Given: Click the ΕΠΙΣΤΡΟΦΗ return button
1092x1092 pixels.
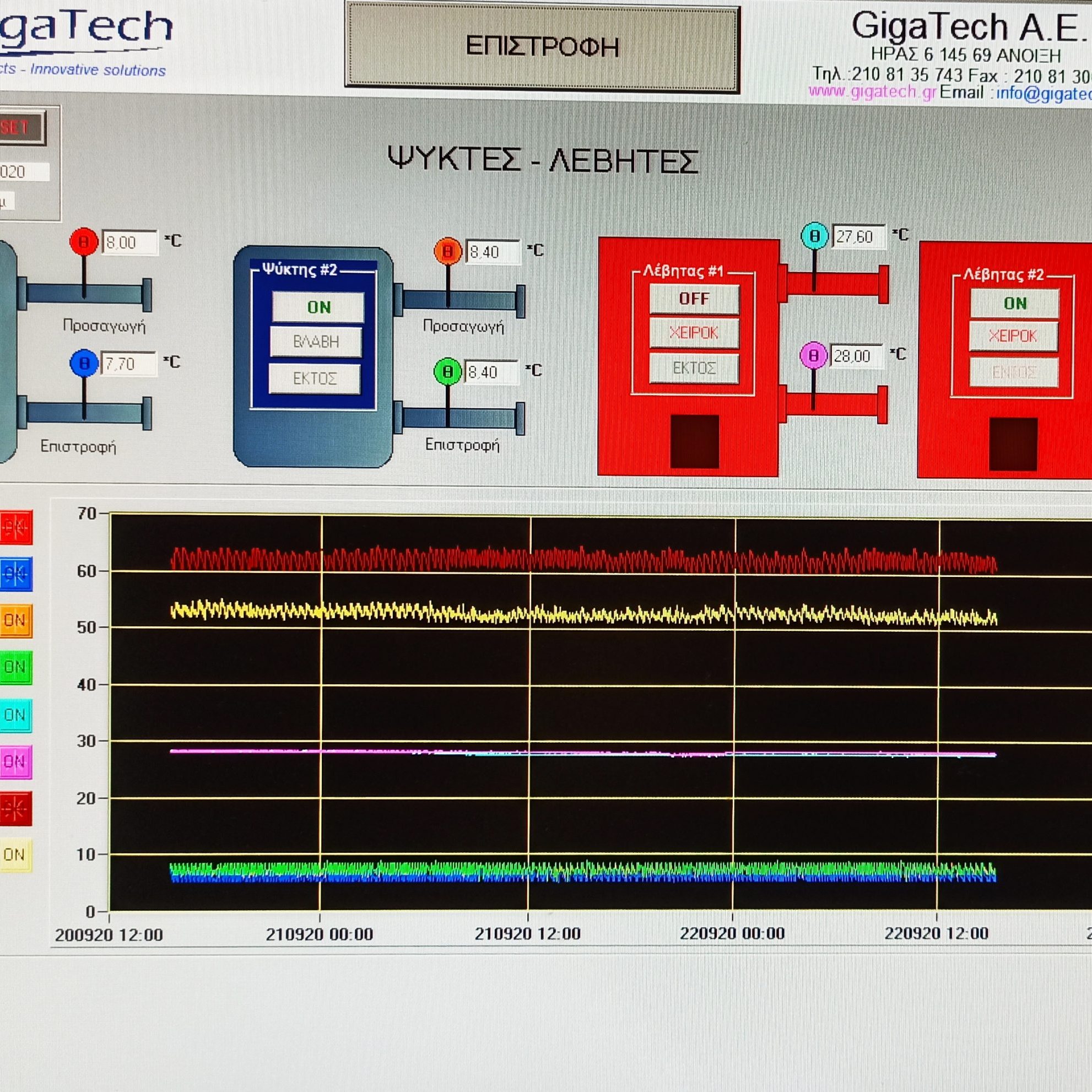Looking at the screenshot, I should click(x=542, y=46).
